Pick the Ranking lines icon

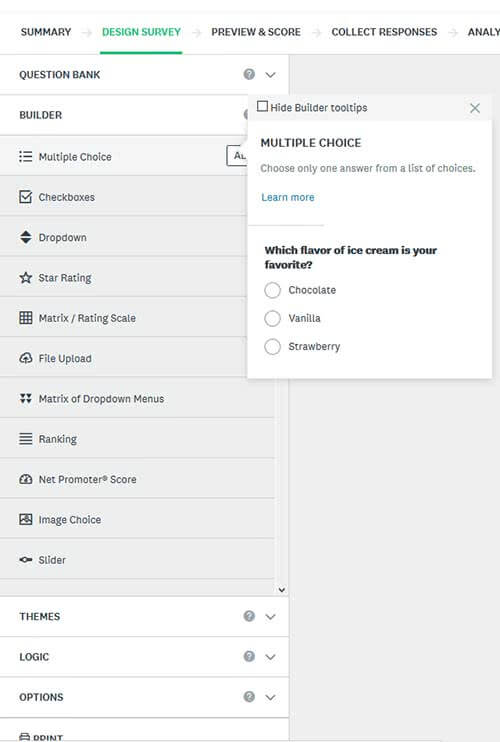pos(26,439)
